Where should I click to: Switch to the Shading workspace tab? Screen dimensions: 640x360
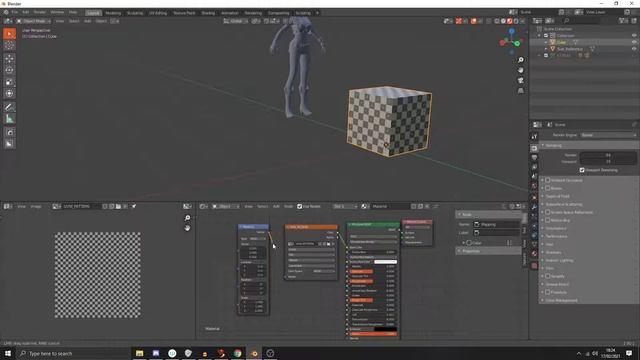(x=208, y=13)
